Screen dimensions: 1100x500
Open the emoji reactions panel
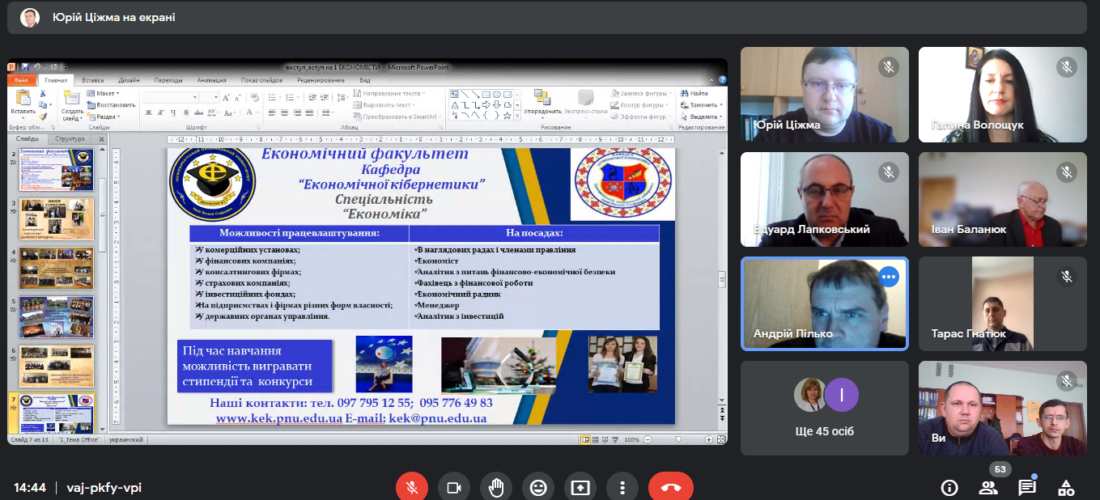[538, 487]
